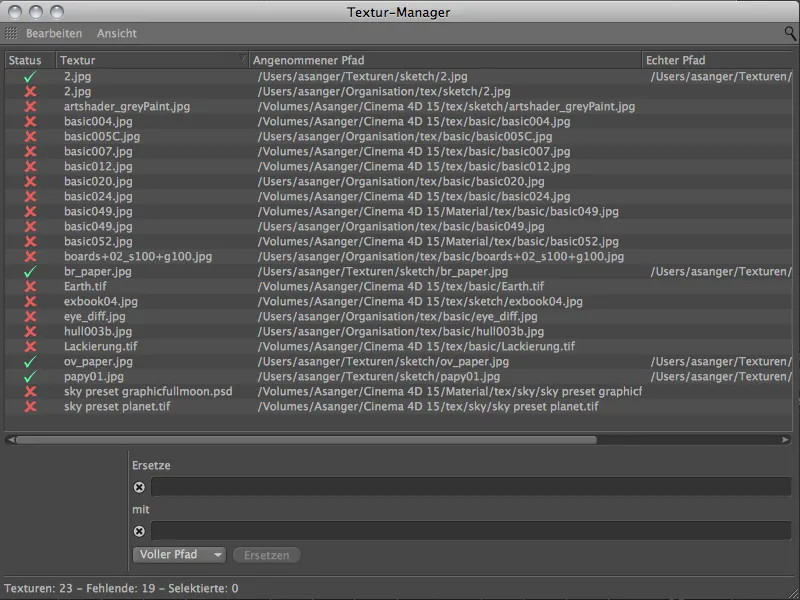Click the window resize grip corner
800x600 pixels.
[x=793, y=593]
